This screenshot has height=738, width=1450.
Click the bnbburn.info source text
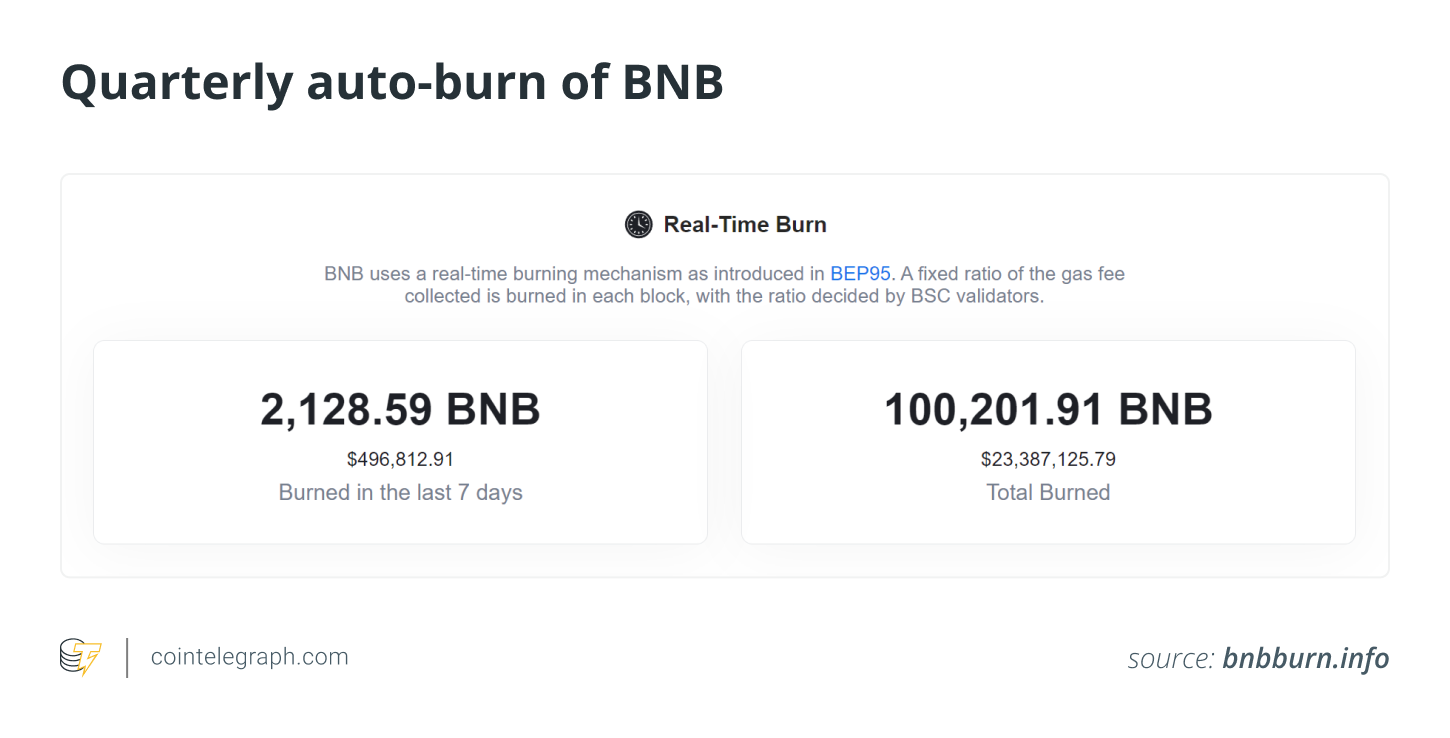point(1305,658)
